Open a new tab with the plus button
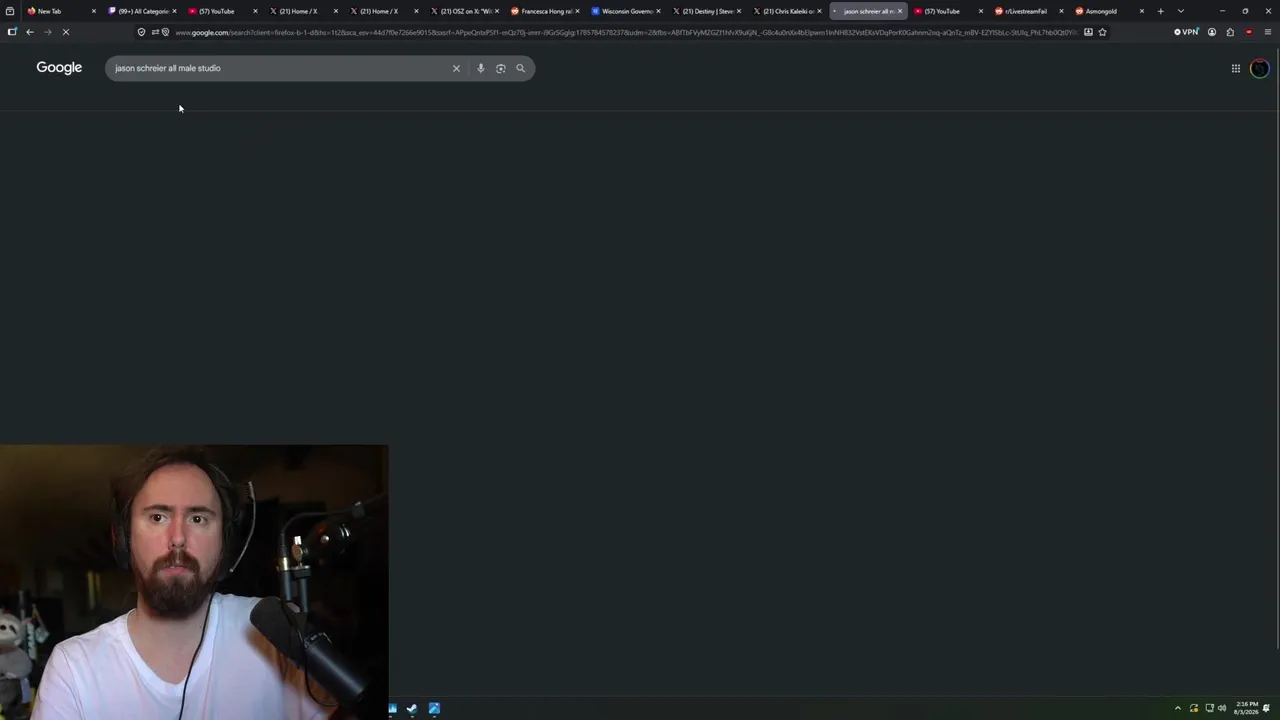This screenshot has height=720, width=1280. point(1161,11)
